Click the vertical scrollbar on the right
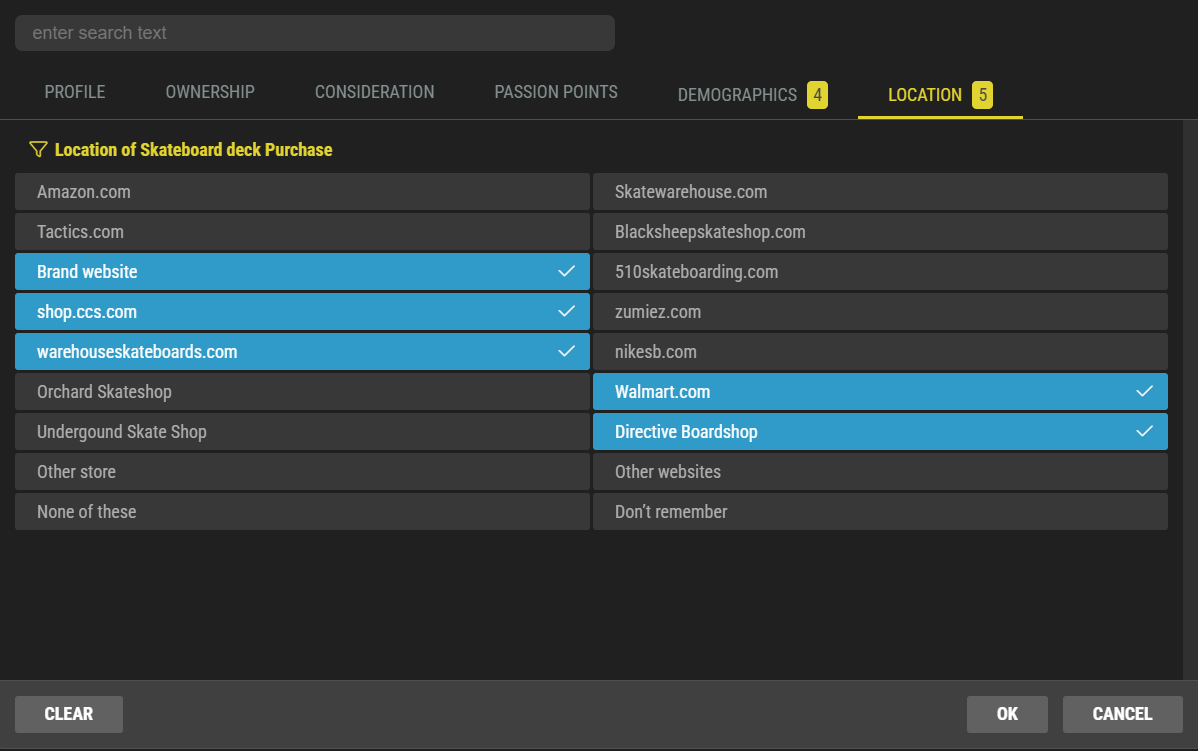1198x751 pixels. coord(1190,400)
